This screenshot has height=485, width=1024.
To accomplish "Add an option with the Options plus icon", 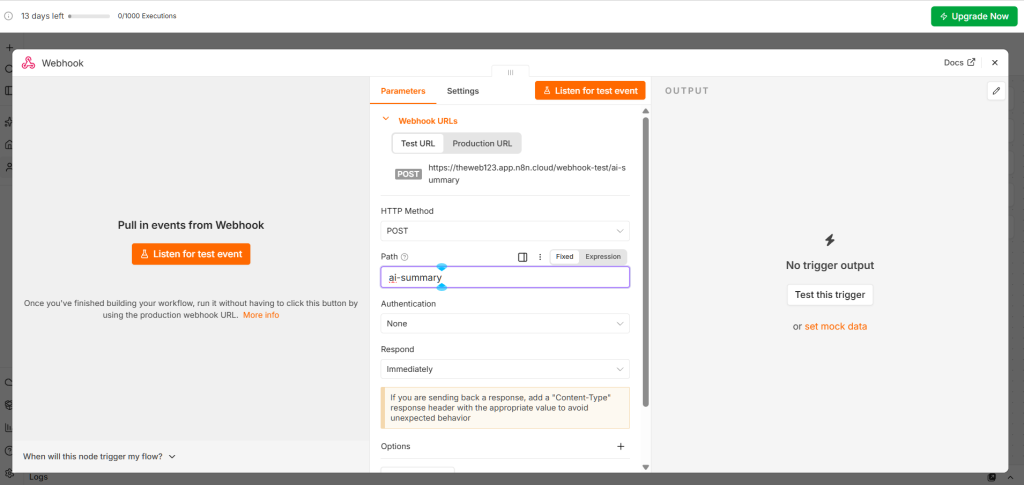I will [620, 446].
